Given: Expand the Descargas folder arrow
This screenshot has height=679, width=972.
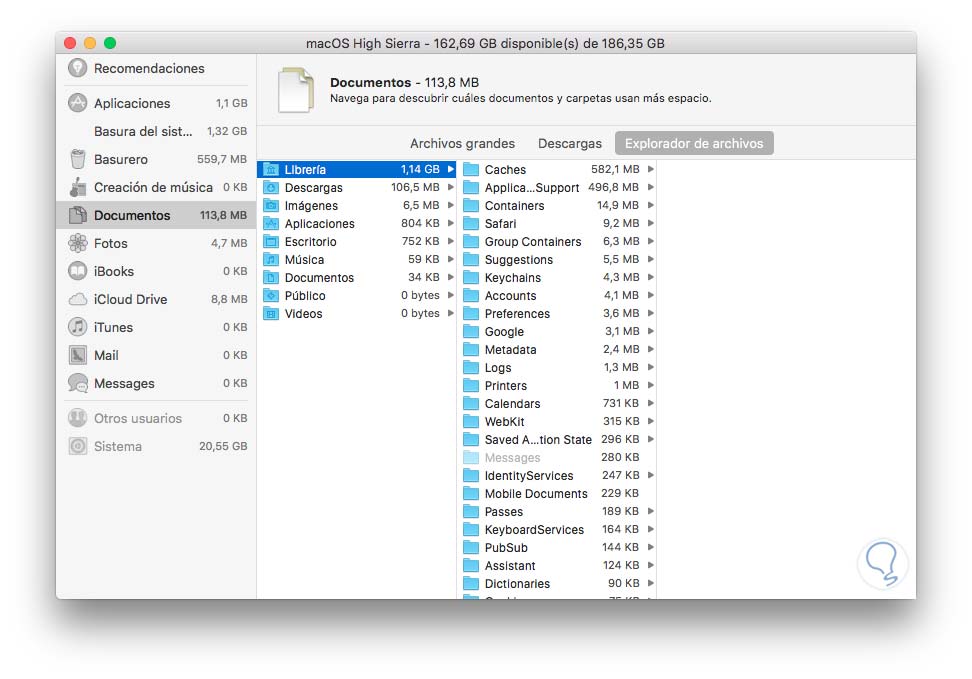Looking at the screenshot, I should (x=451, y=187).
